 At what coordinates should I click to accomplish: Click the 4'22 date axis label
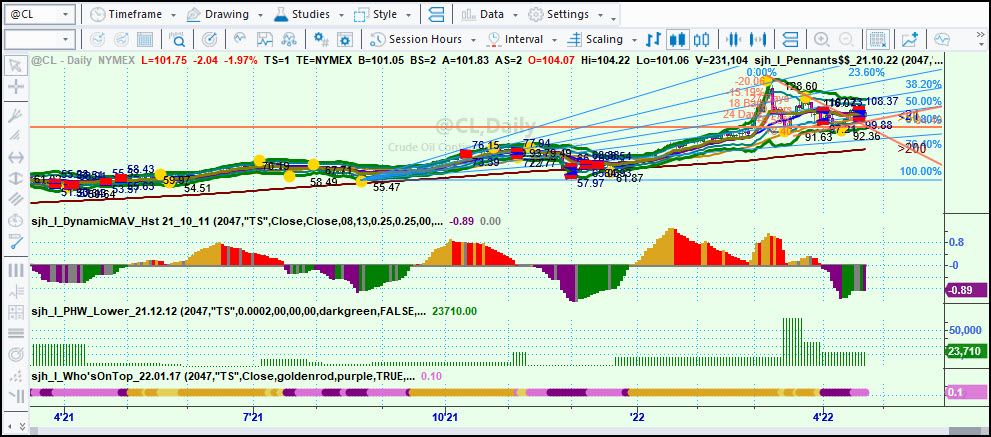pos(823,417)
